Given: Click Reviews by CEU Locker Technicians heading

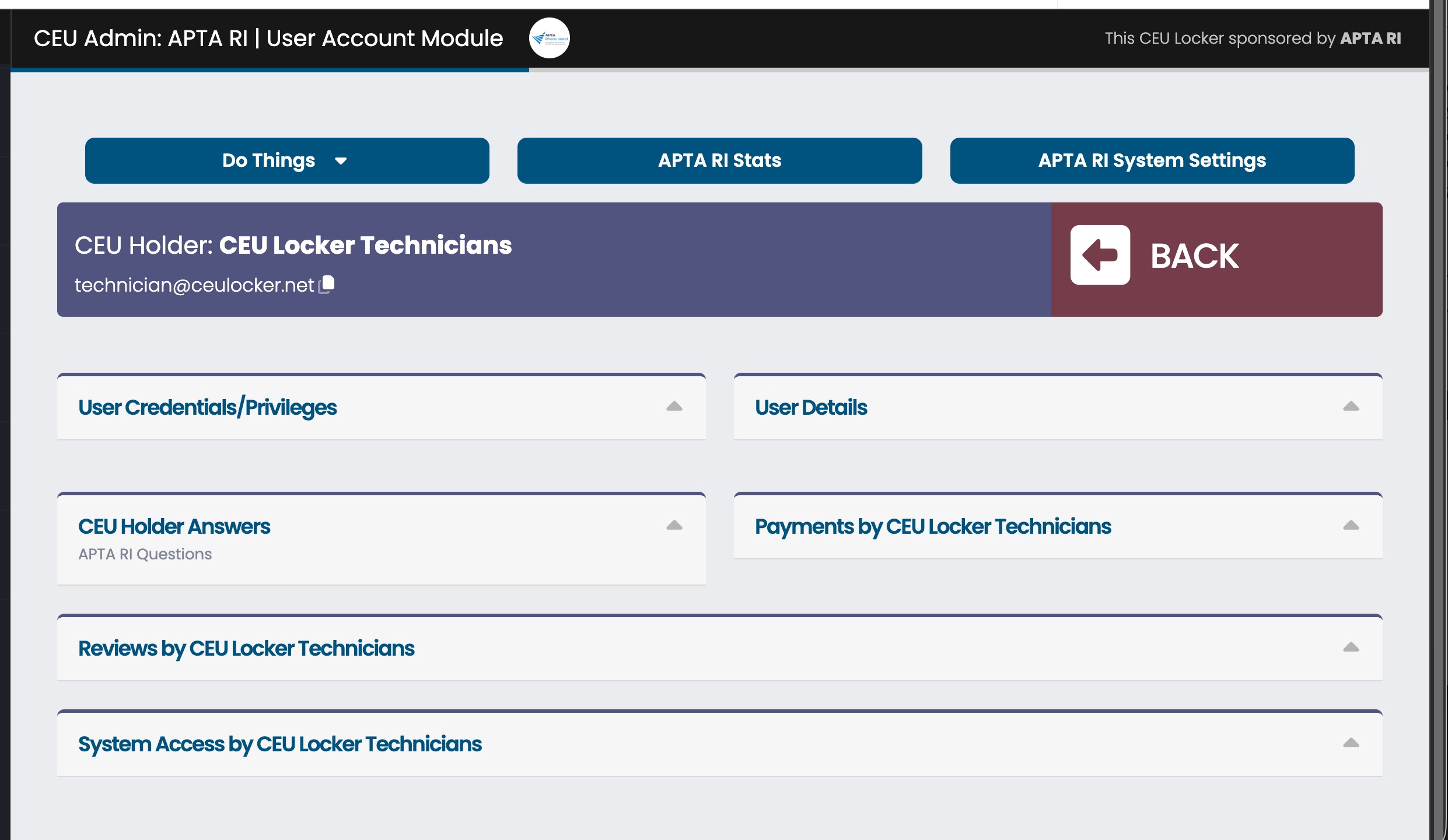Looking at the screenshot, I should (x=246, y=648).
